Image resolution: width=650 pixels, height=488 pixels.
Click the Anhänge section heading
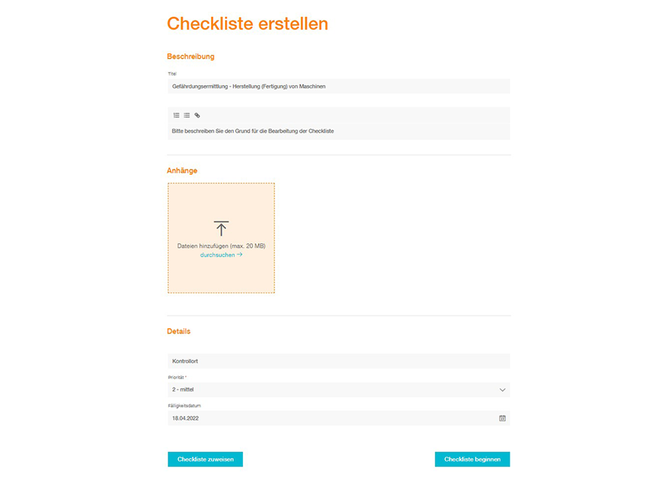[x=182, y=170]
